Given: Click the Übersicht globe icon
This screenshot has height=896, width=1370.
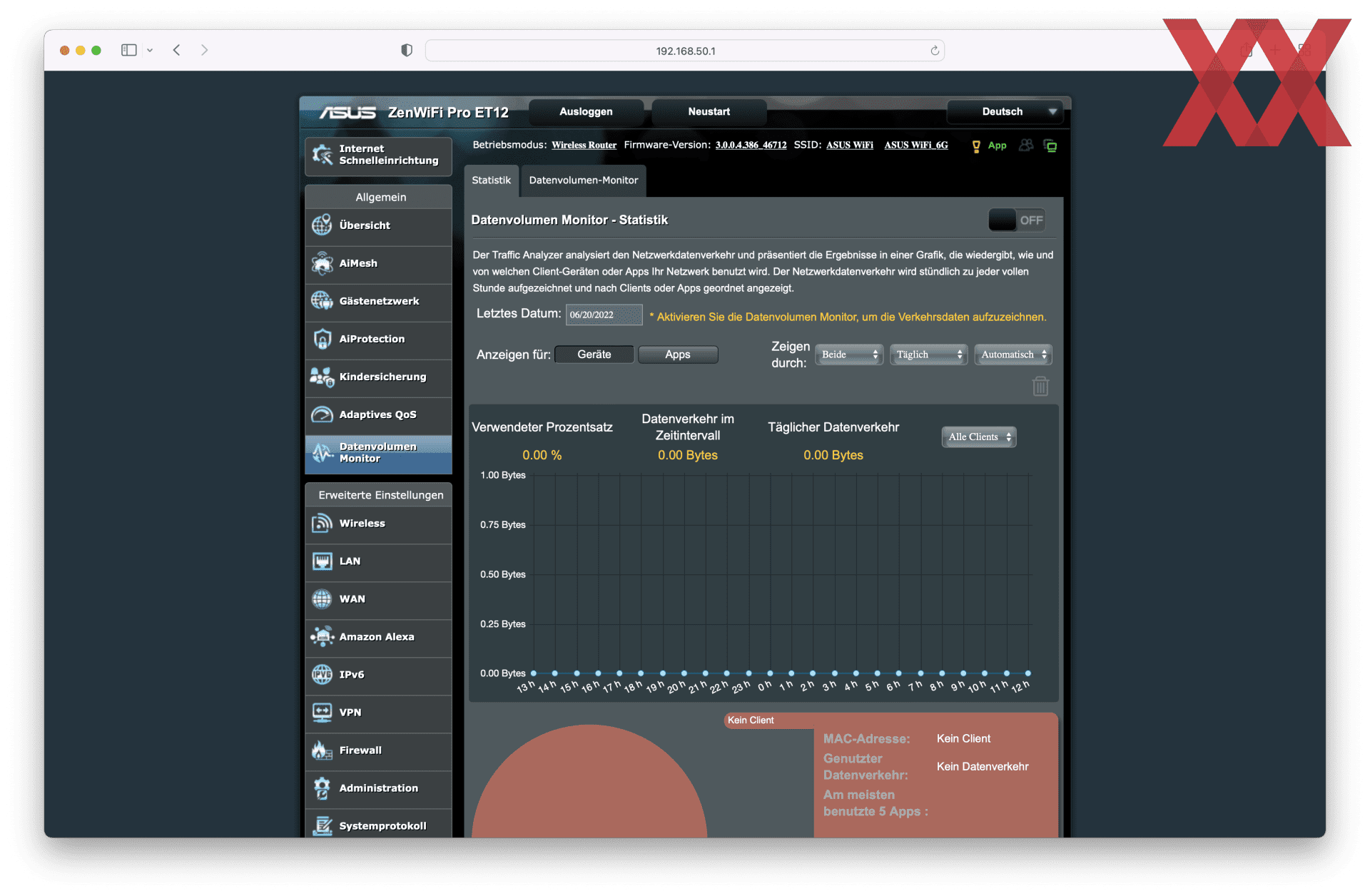Looking at the screenshot, I should coord(322,225).
